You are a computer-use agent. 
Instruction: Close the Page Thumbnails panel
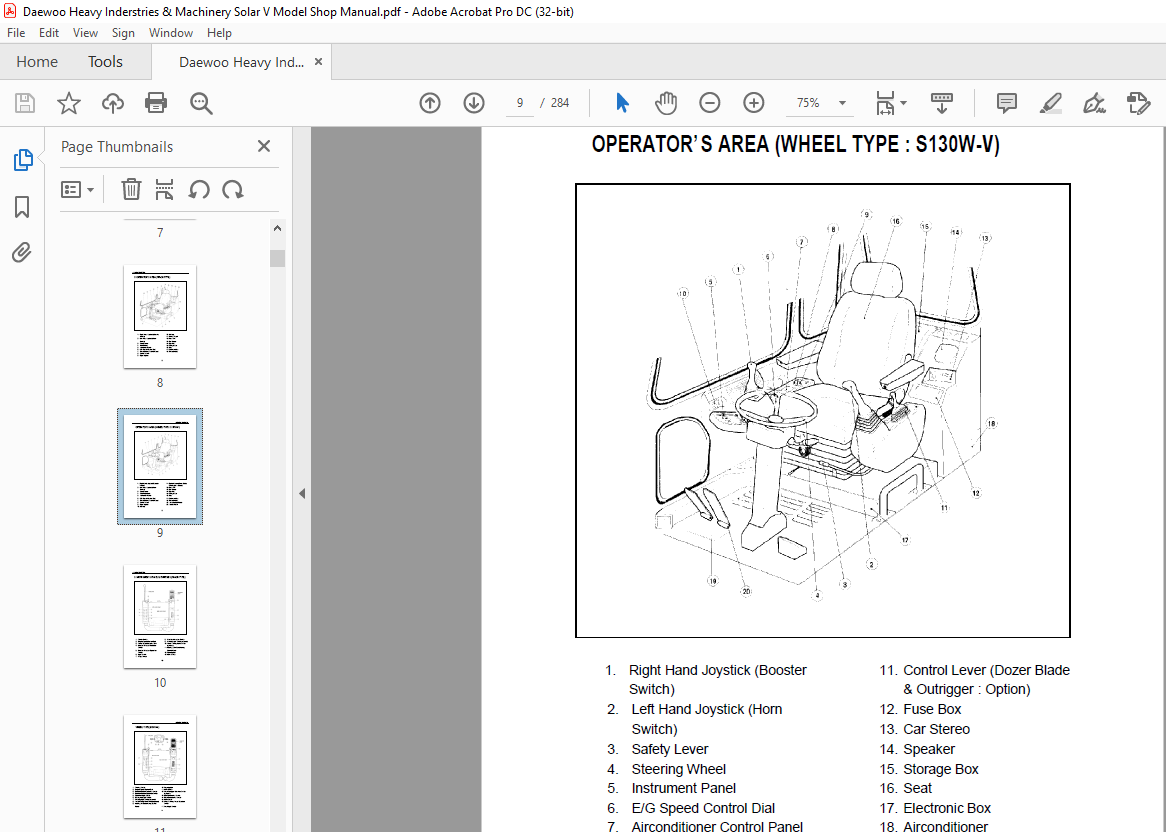coord(264,146)
